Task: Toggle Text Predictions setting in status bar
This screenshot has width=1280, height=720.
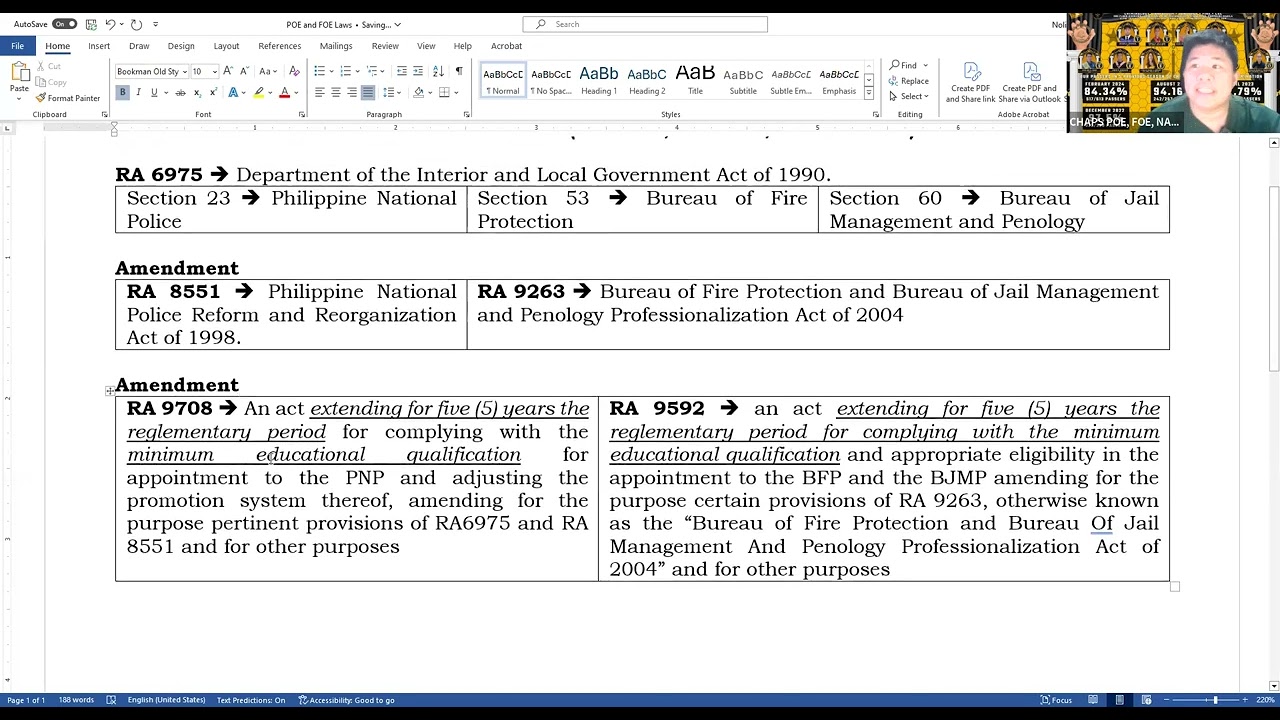Action: [x=251, y=700]
